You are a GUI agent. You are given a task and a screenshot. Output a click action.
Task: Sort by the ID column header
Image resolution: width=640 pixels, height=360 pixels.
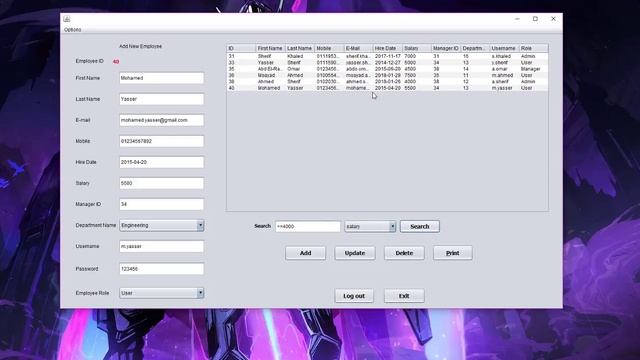click(x=241, y=48)
